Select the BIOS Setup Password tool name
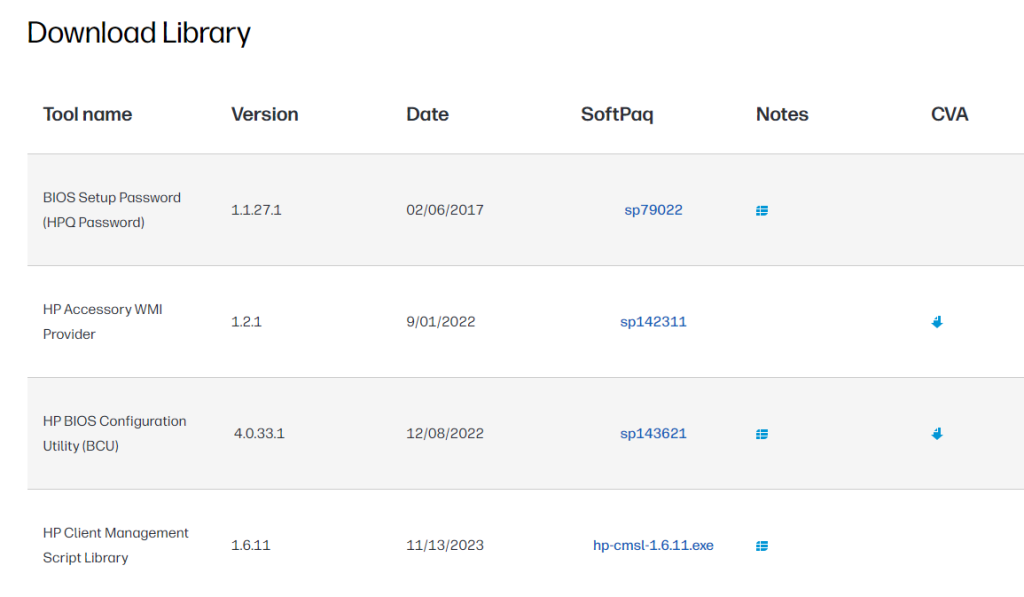The image size is (1024, 597). 112,210
